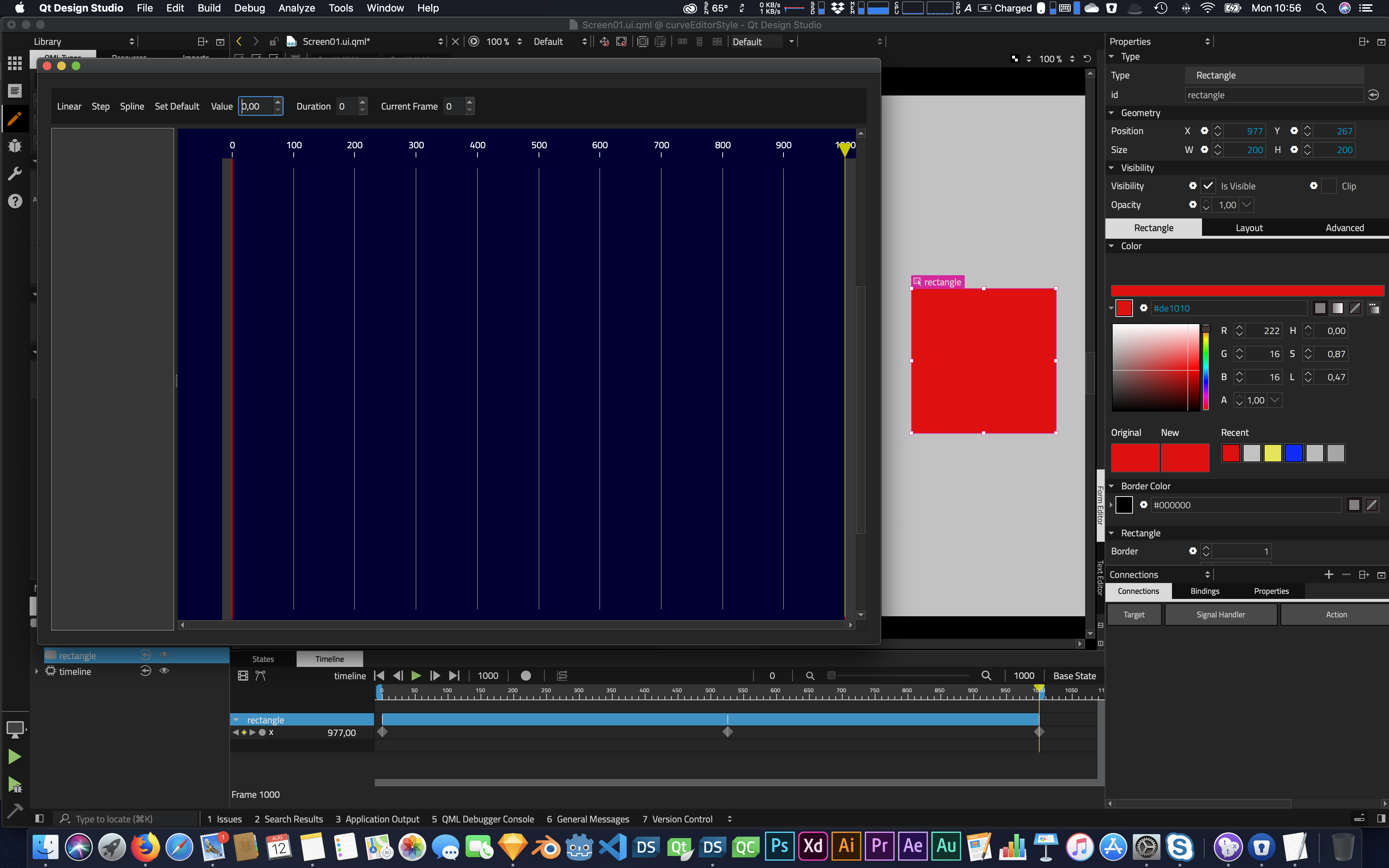The height and width of the screenshot is (868, 1389).
Task: Click the reset view icon near the zoom
Action: coord(1087,59)
